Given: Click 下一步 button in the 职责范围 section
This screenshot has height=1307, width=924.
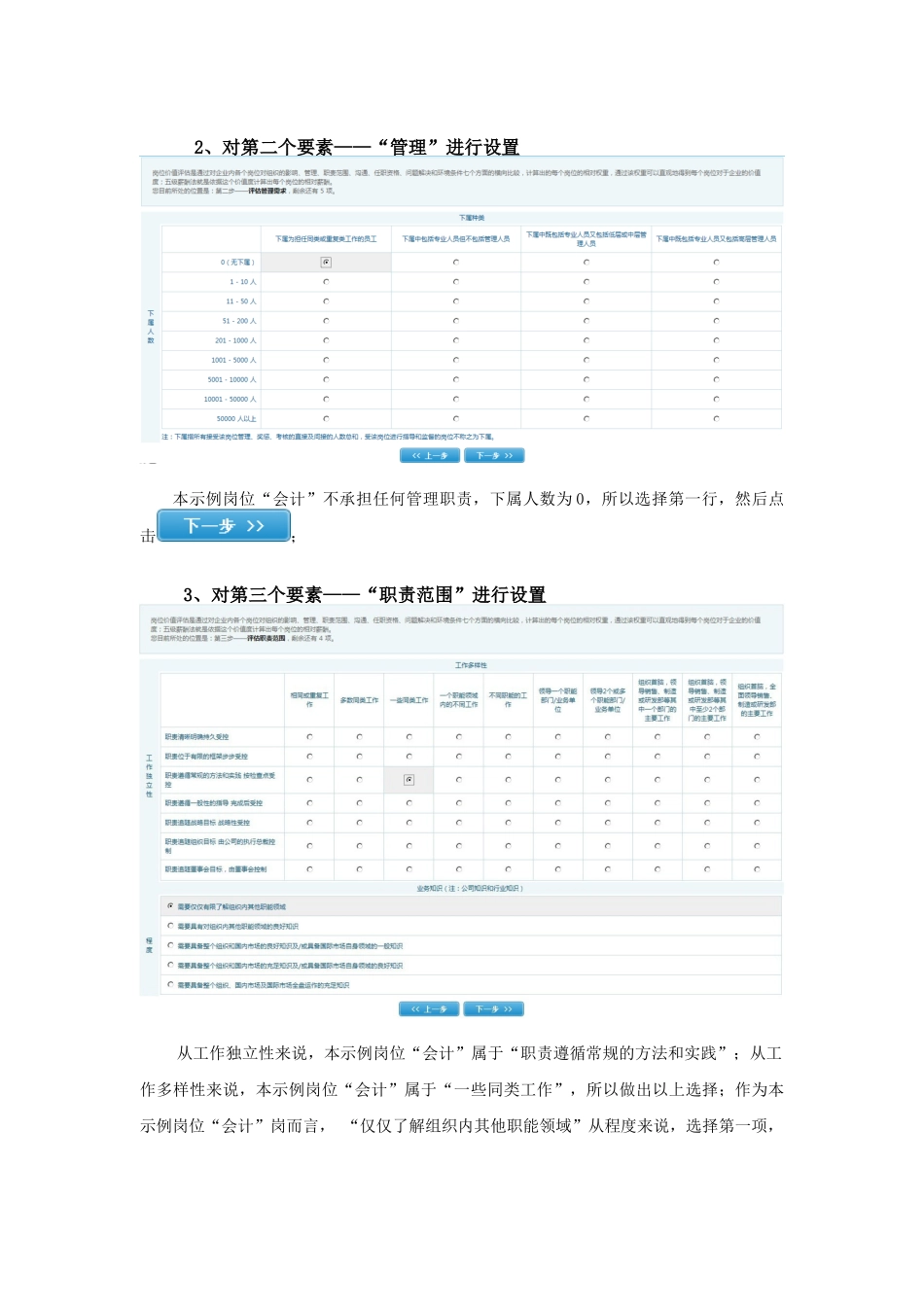Looking at the screenshot, I should pyautogui.click(x=494, y=1009).
